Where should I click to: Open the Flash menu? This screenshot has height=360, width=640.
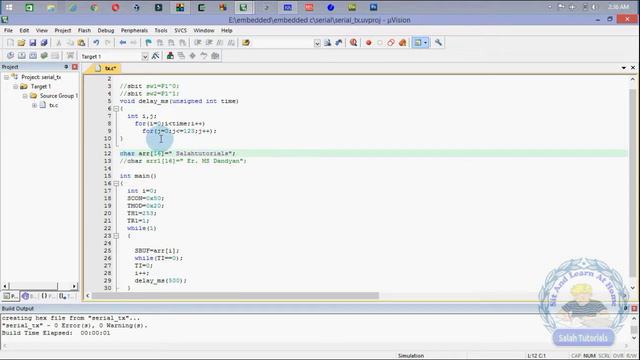[84, 31]
